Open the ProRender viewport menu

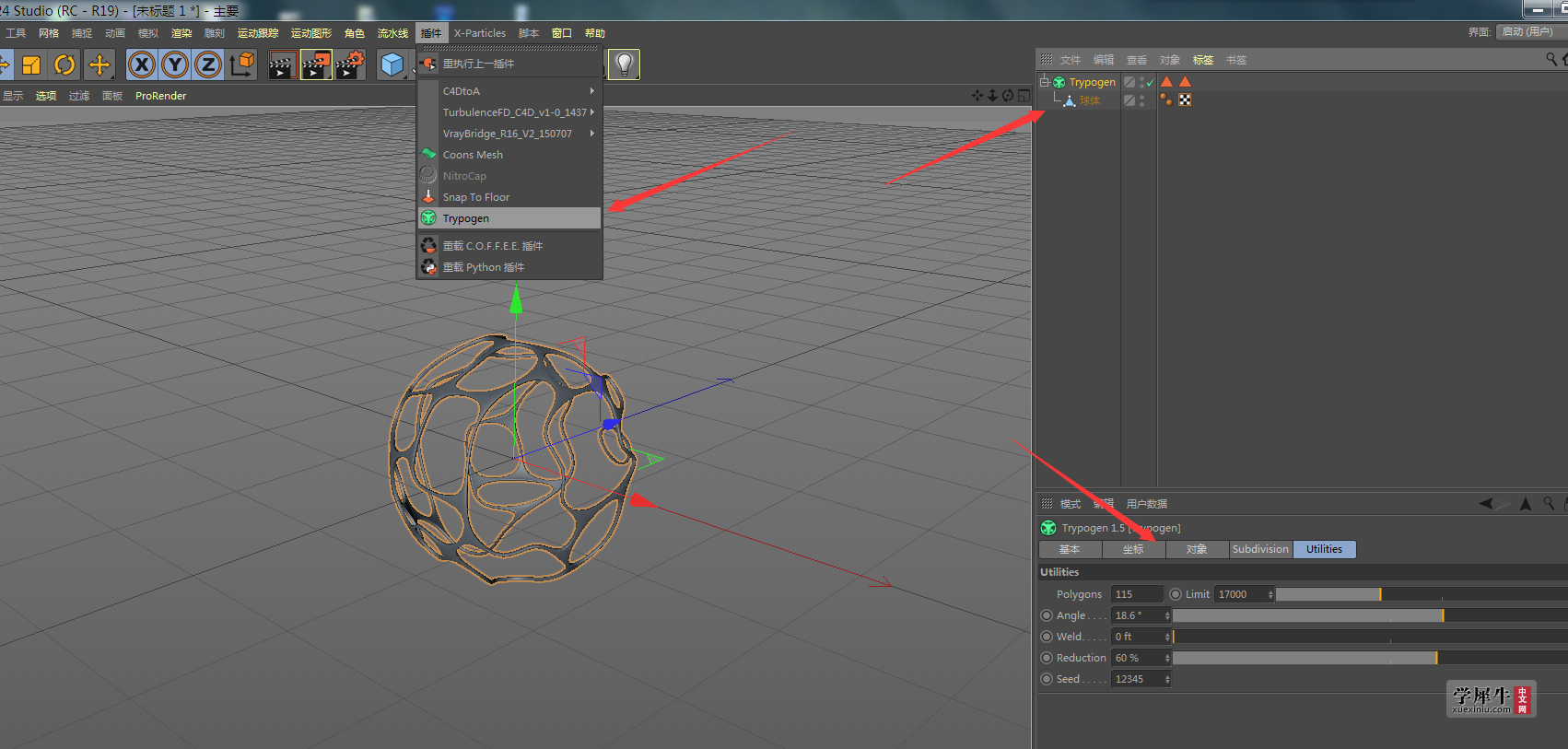[160, 96]
